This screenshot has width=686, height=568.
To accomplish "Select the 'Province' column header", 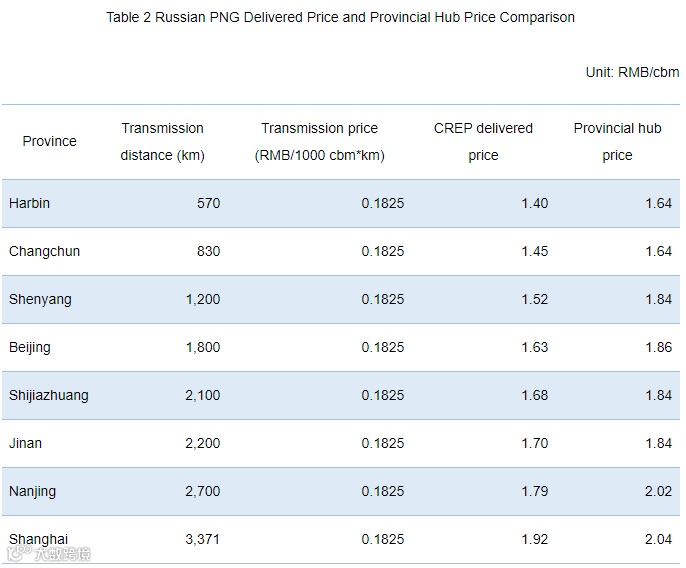I will tap(50, 141).
